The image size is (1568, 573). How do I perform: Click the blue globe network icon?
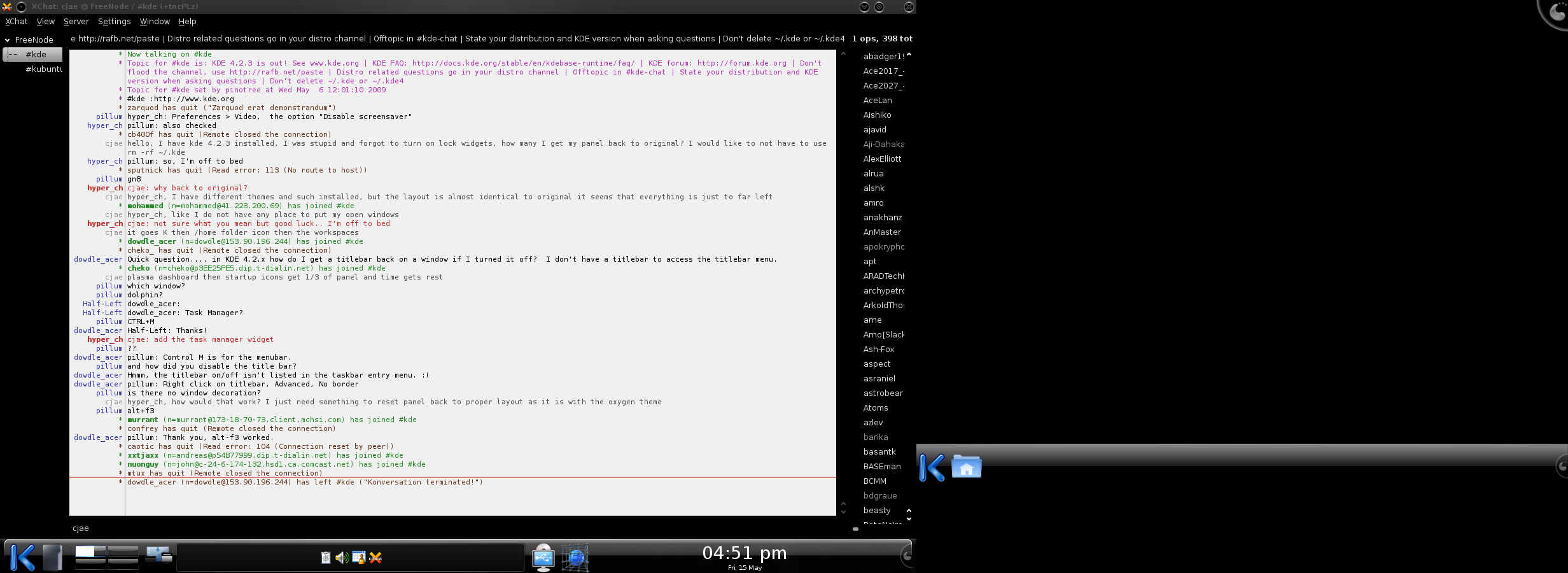576,558
